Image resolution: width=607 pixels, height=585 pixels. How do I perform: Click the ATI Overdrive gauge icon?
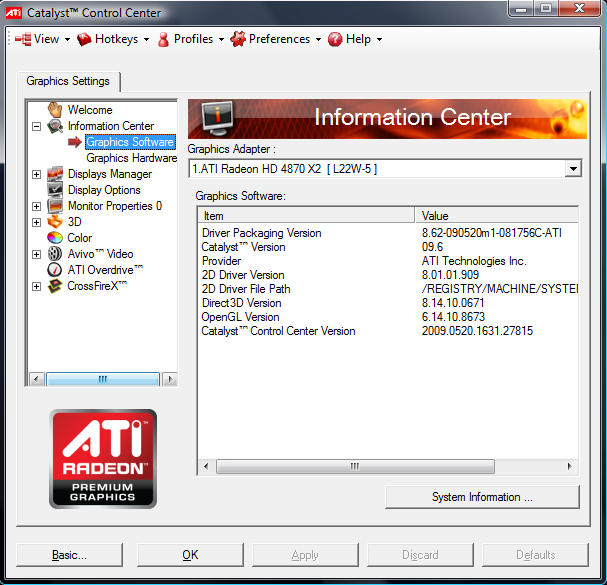(x=55, y=270)
